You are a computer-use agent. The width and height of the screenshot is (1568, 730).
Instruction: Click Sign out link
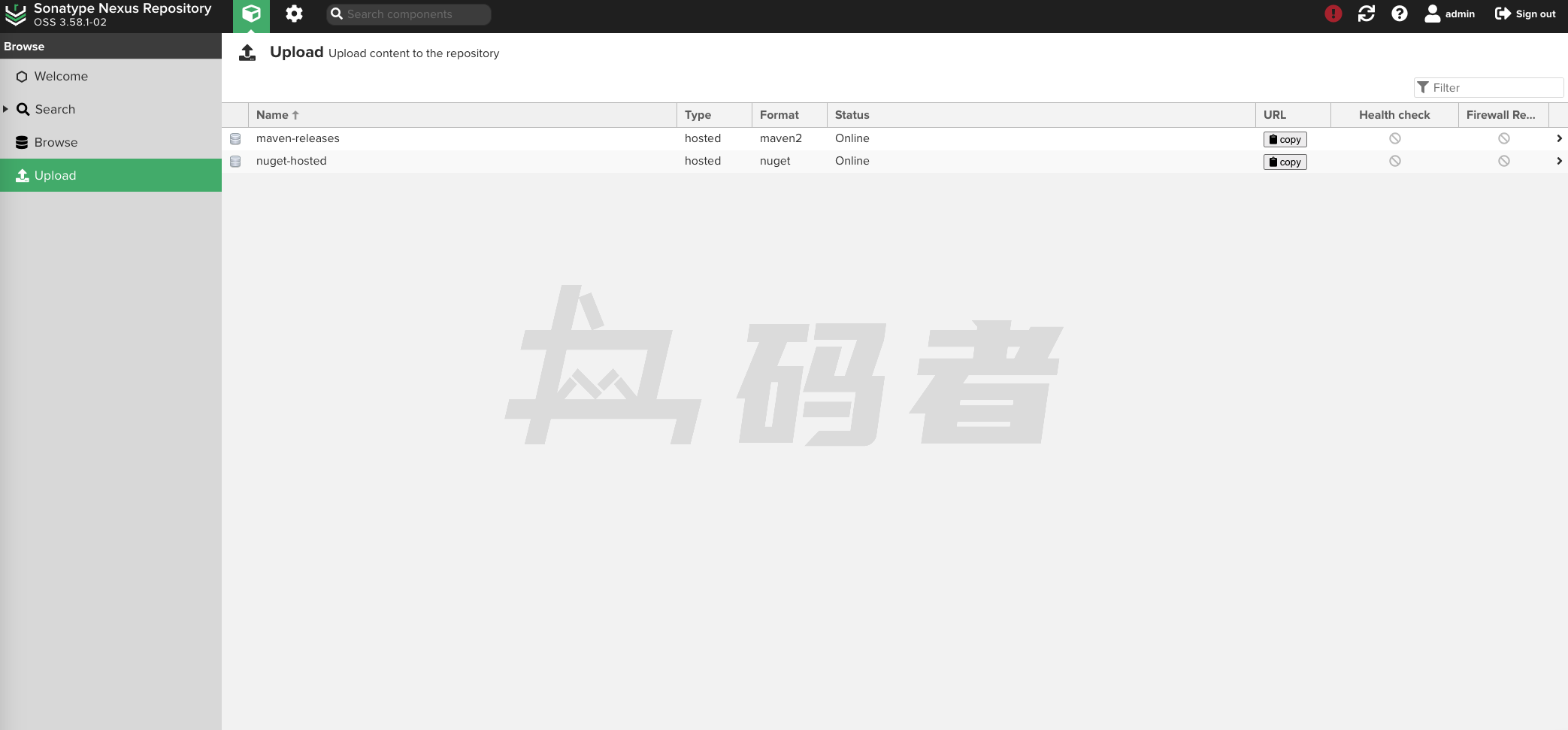point(1525,14)
